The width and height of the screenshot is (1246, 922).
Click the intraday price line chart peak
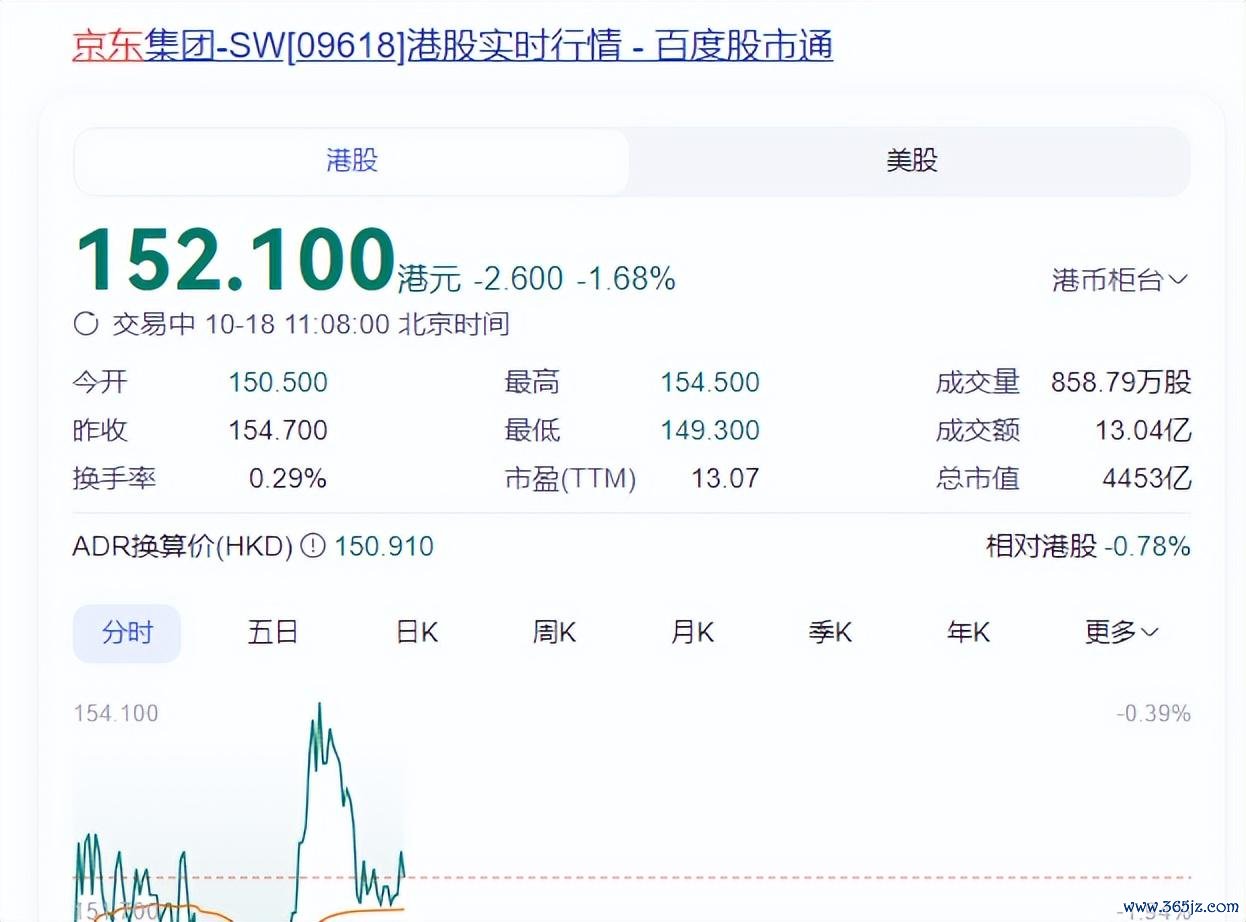click(319, 706)
